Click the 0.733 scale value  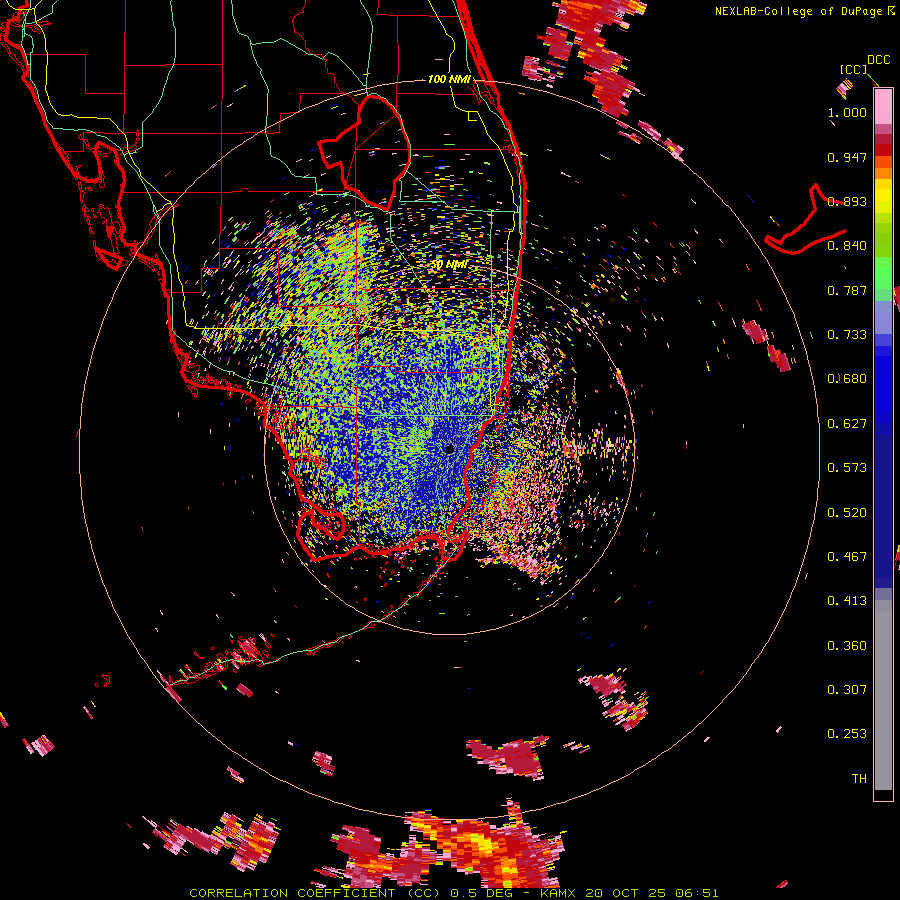click(x=847, y=335)
